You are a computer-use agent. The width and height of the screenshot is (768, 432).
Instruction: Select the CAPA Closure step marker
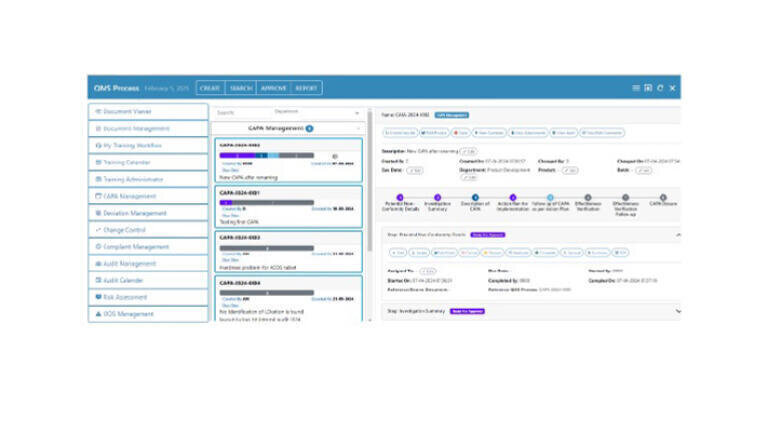(663, 198)
